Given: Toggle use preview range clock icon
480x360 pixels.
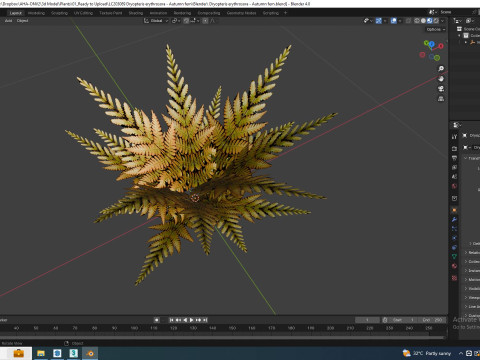Looking at the screenshot, I should pyautogui.click(x=385, y=320).
